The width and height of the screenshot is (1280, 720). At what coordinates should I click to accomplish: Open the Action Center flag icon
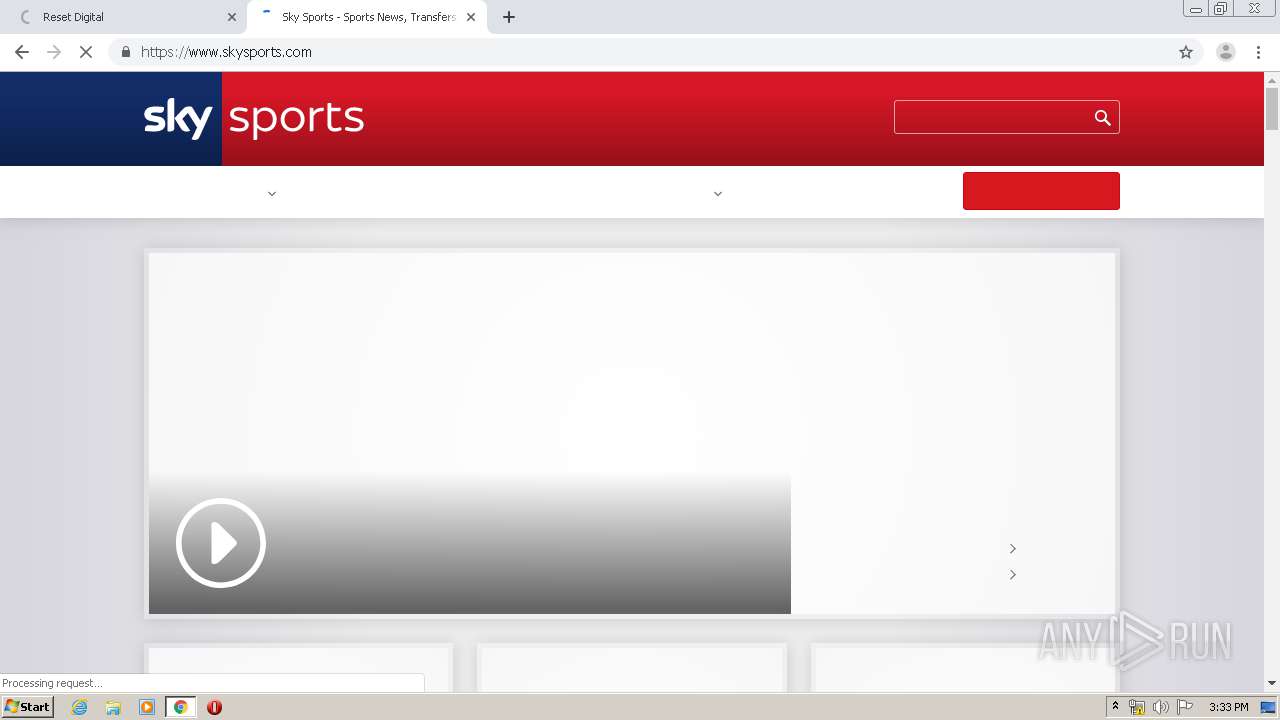1185,707
